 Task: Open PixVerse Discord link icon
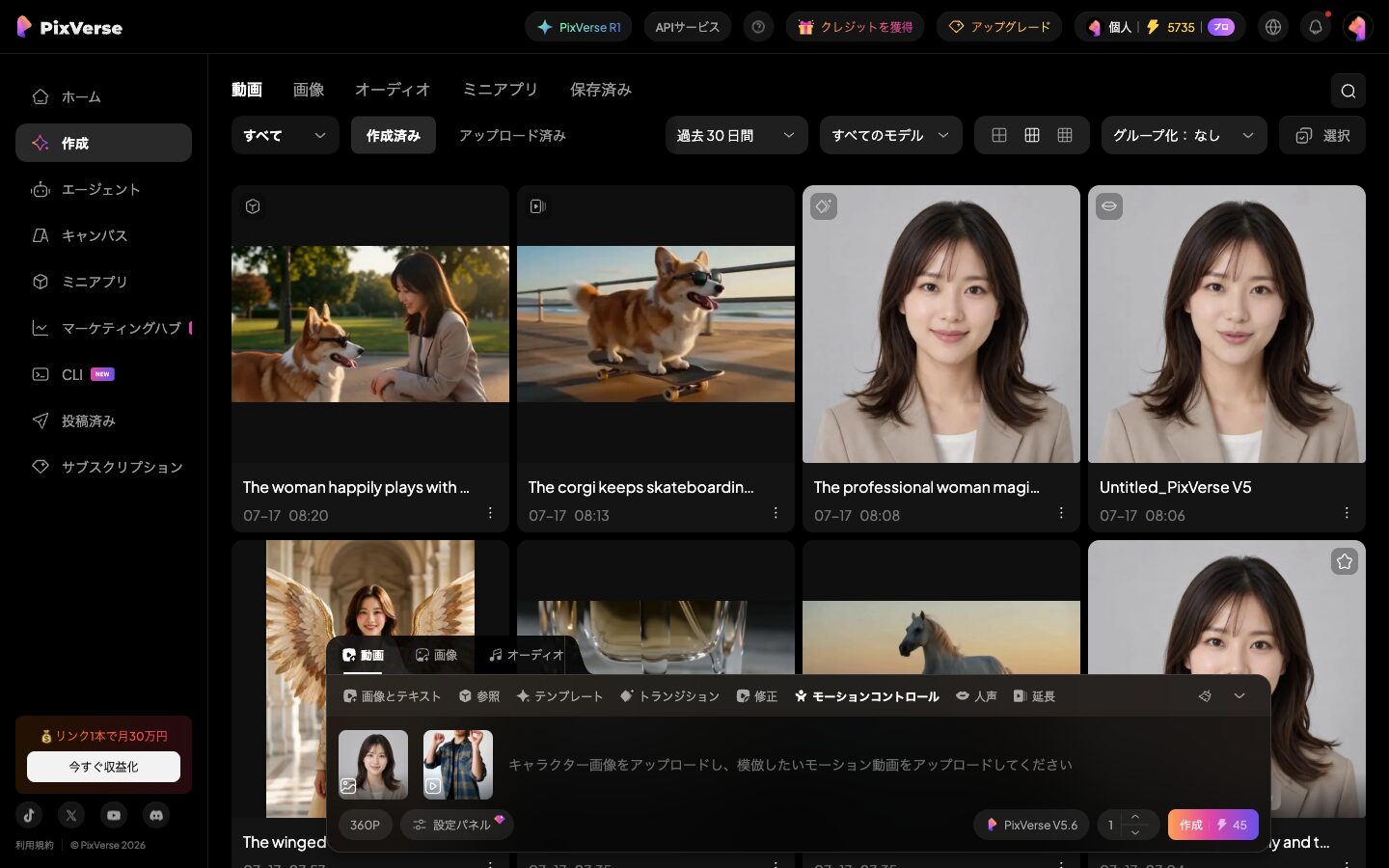pyautogui.click(x=156, y=815)
